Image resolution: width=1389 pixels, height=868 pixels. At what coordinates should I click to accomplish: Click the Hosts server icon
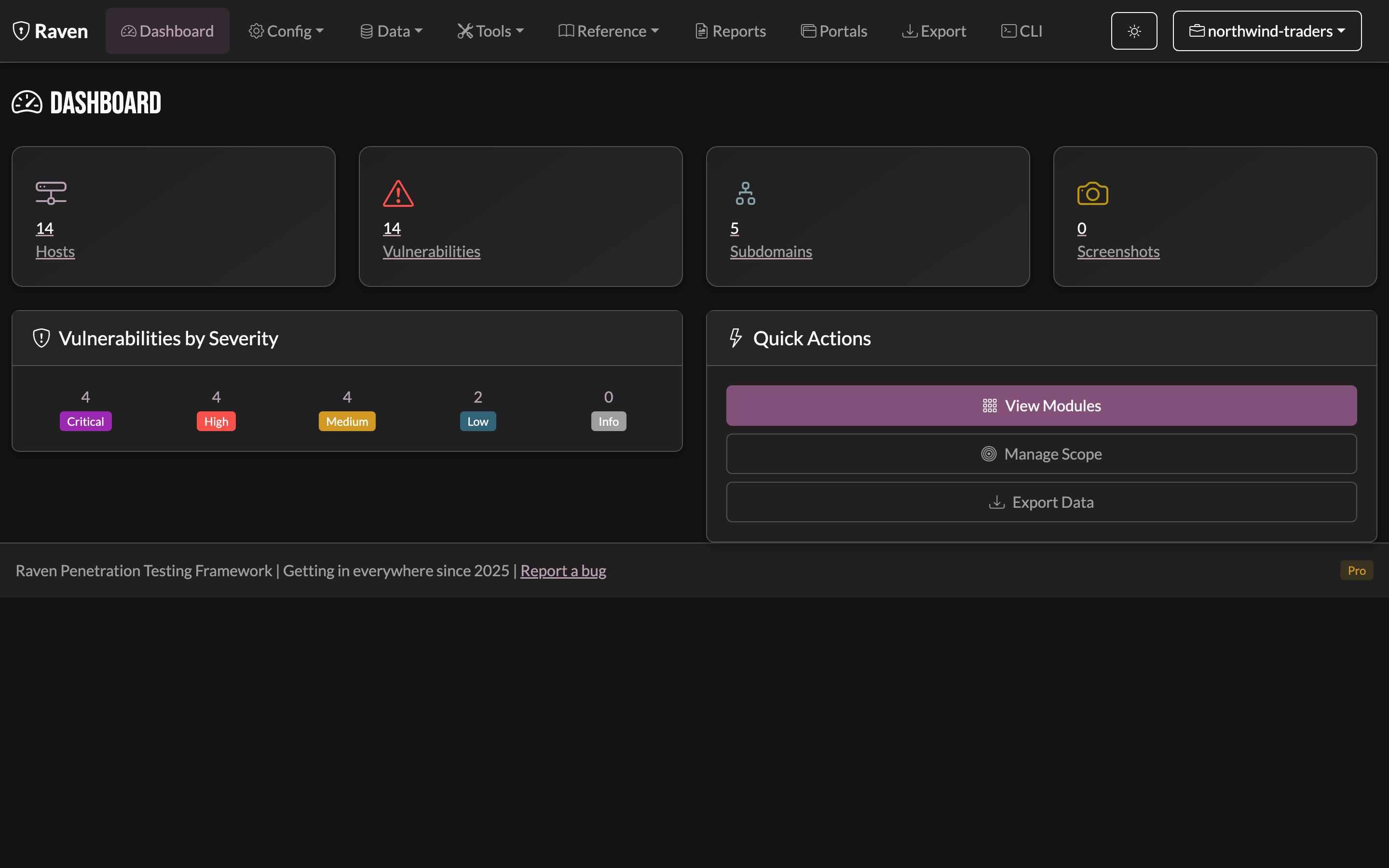click(x=51, y=193)
